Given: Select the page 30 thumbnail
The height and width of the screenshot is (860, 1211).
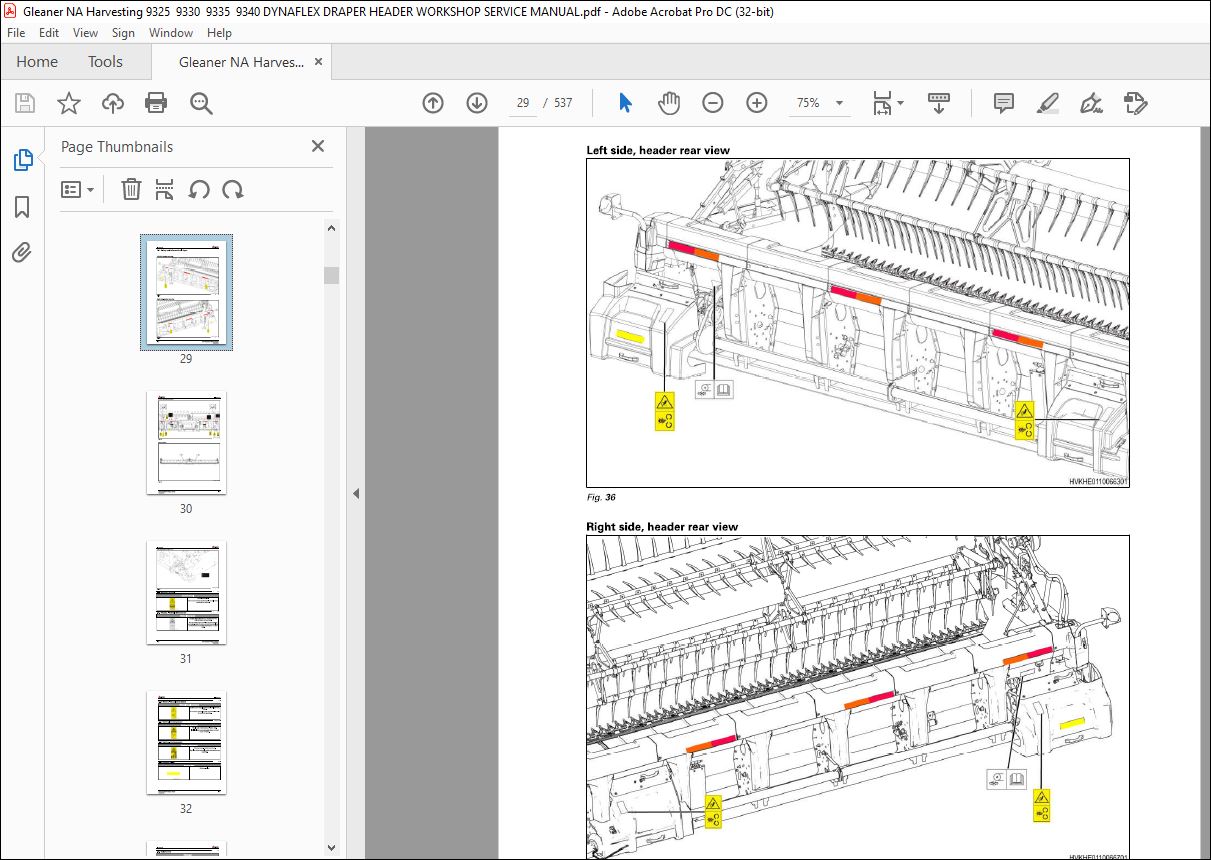Looking at the screenshot, I should click(186, 442).
